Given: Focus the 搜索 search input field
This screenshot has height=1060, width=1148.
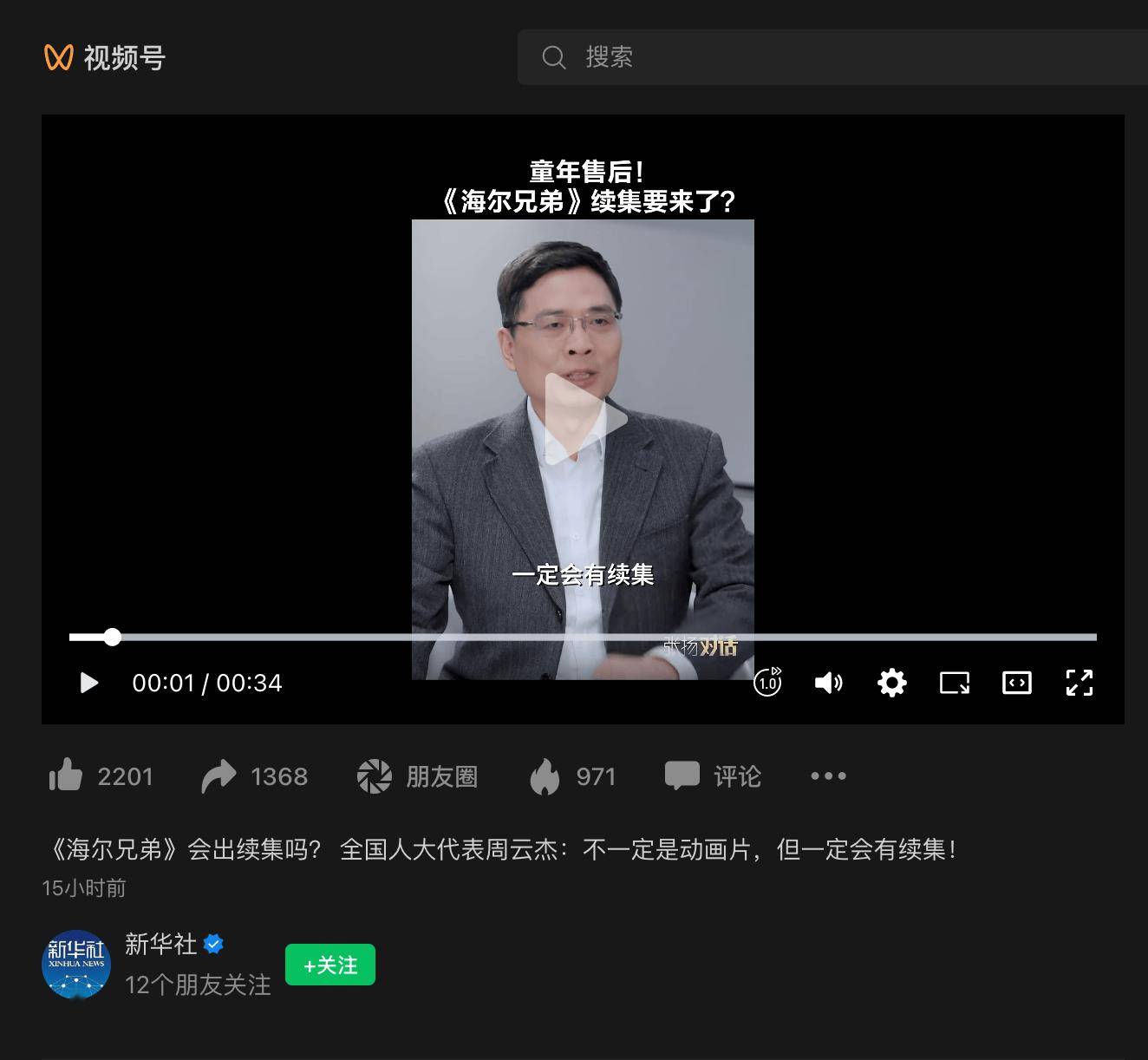Looking at the screenshot, I should [832, 57].
